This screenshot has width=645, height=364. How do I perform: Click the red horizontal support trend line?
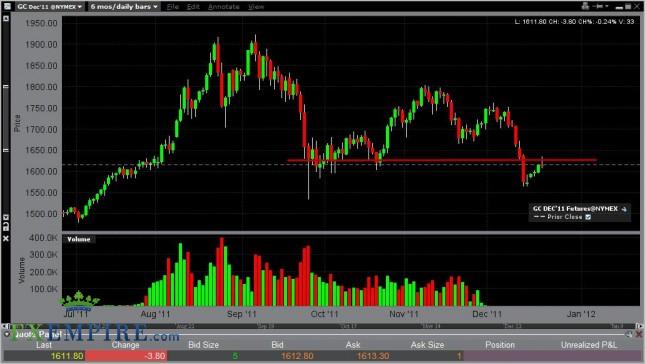click(x=442, y=160)
